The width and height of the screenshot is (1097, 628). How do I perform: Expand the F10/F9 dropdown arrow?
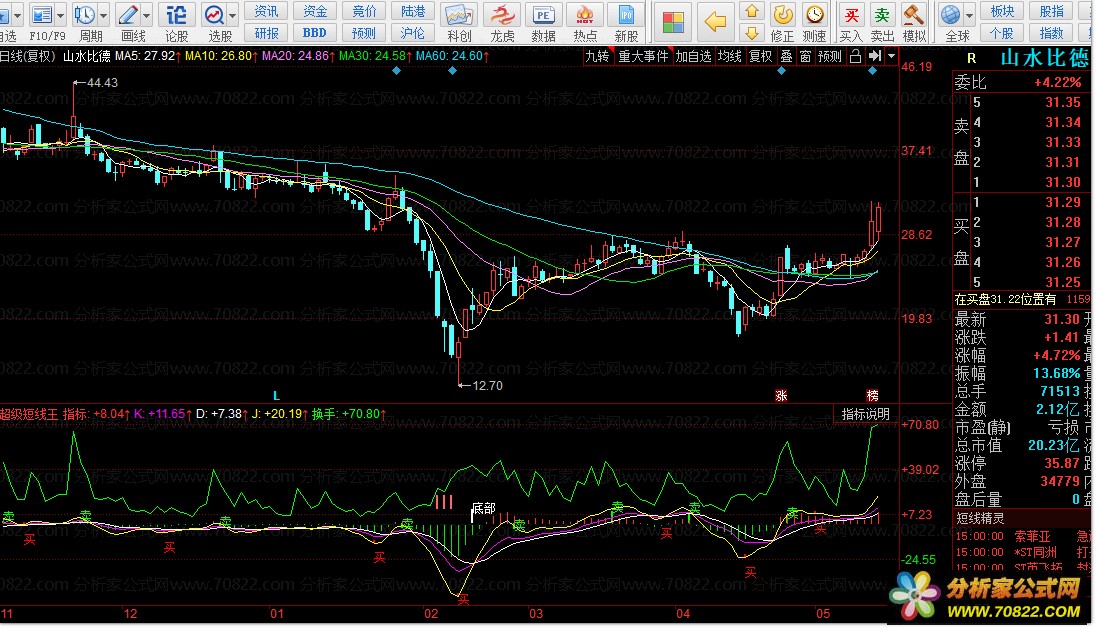(x=61, y=15)
